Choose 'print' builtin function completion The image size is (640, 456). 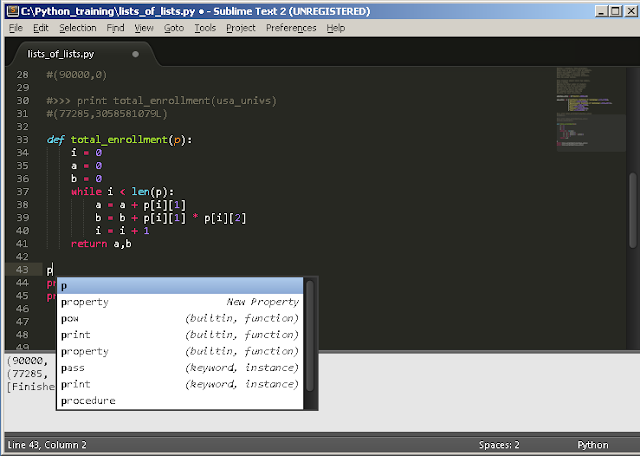(x=180, y=335)
